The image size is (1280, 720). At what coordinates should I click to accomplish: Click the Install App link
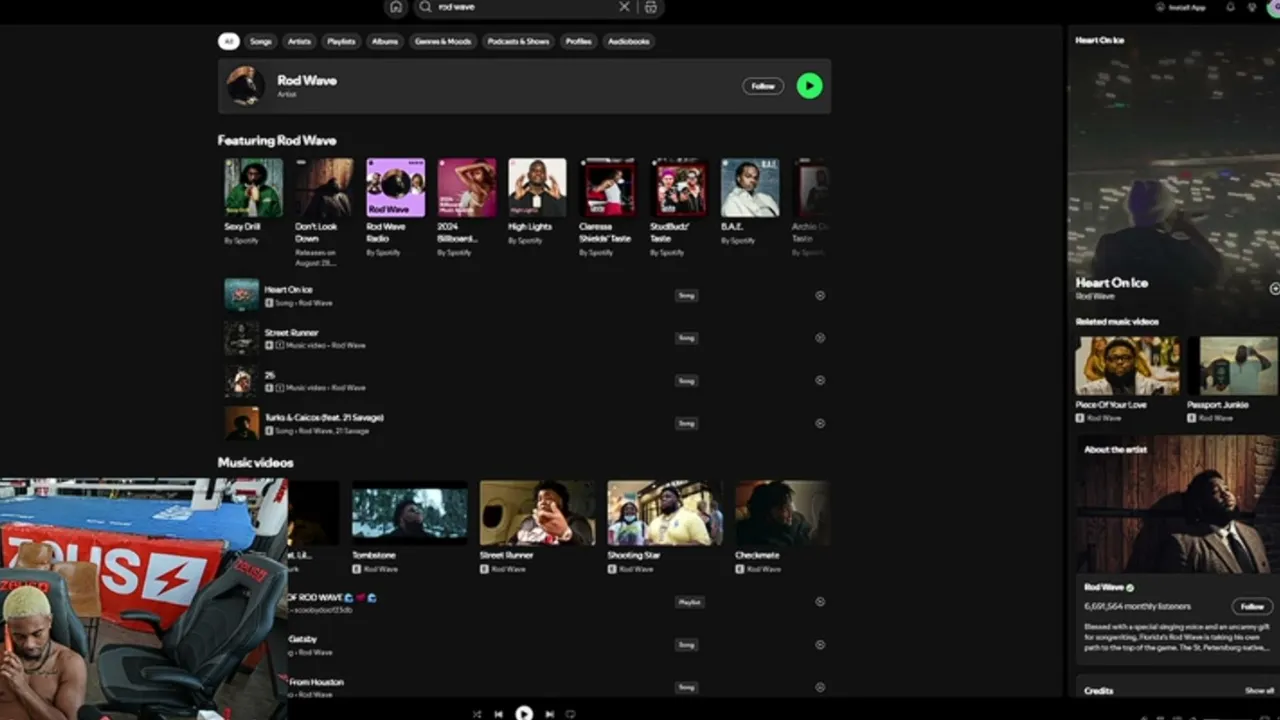point(1187,7)
